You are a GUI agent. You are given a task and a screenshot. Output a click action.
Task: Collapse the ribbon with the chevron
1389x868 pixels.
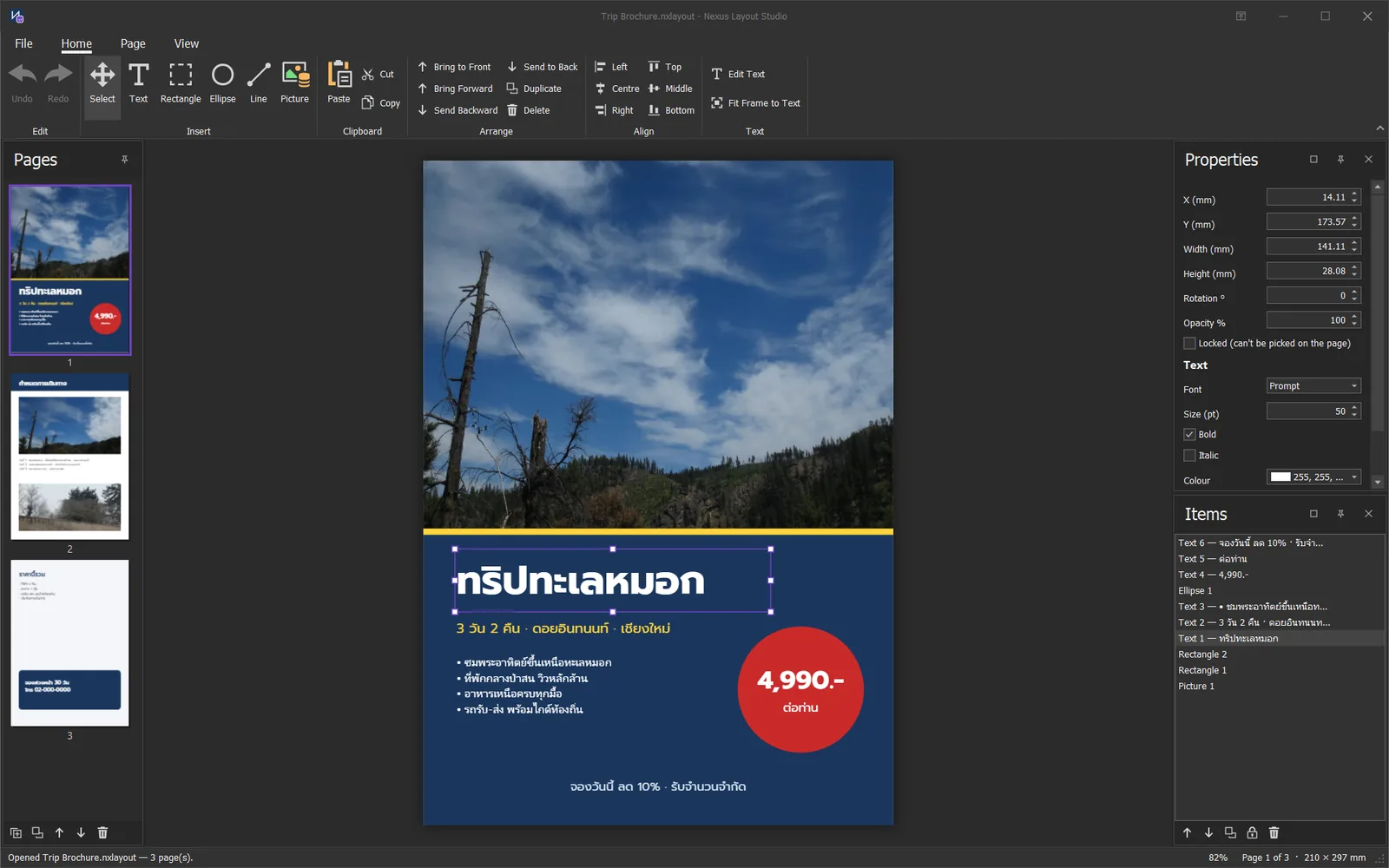1380,128
